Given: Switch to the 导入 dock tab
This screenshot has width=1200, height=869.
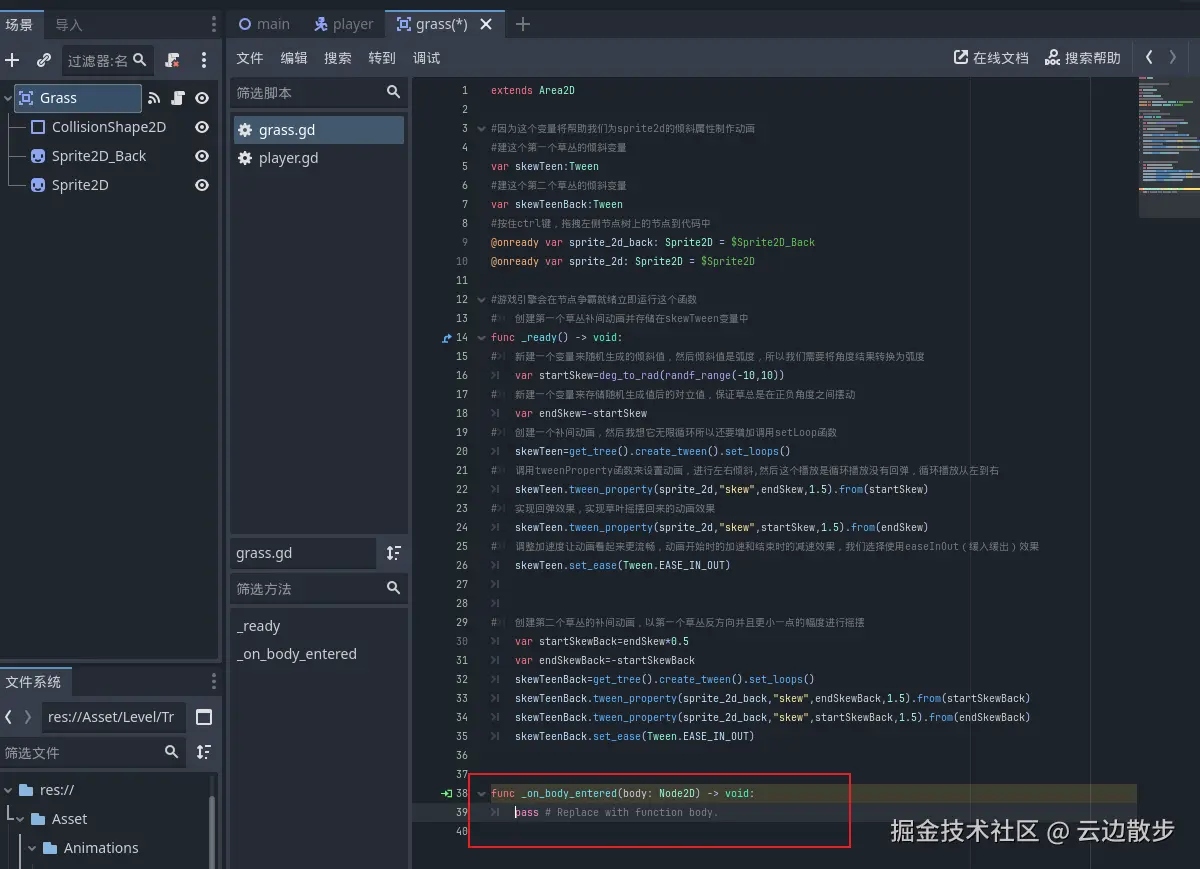Looking at the screenshot, I should [x=69, y=24].
